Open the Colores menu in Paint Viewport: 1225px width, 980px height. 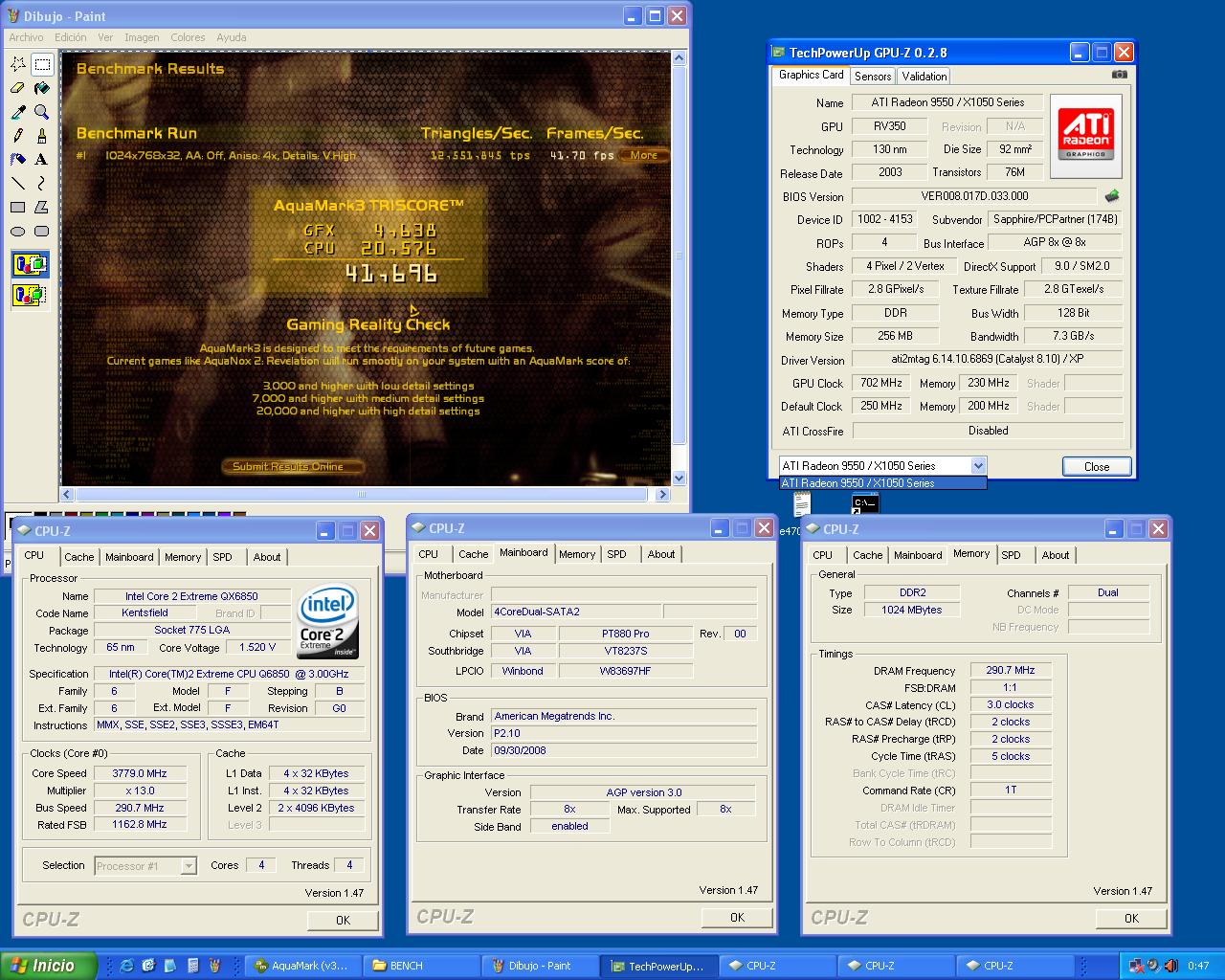click(x=188, y=37)
